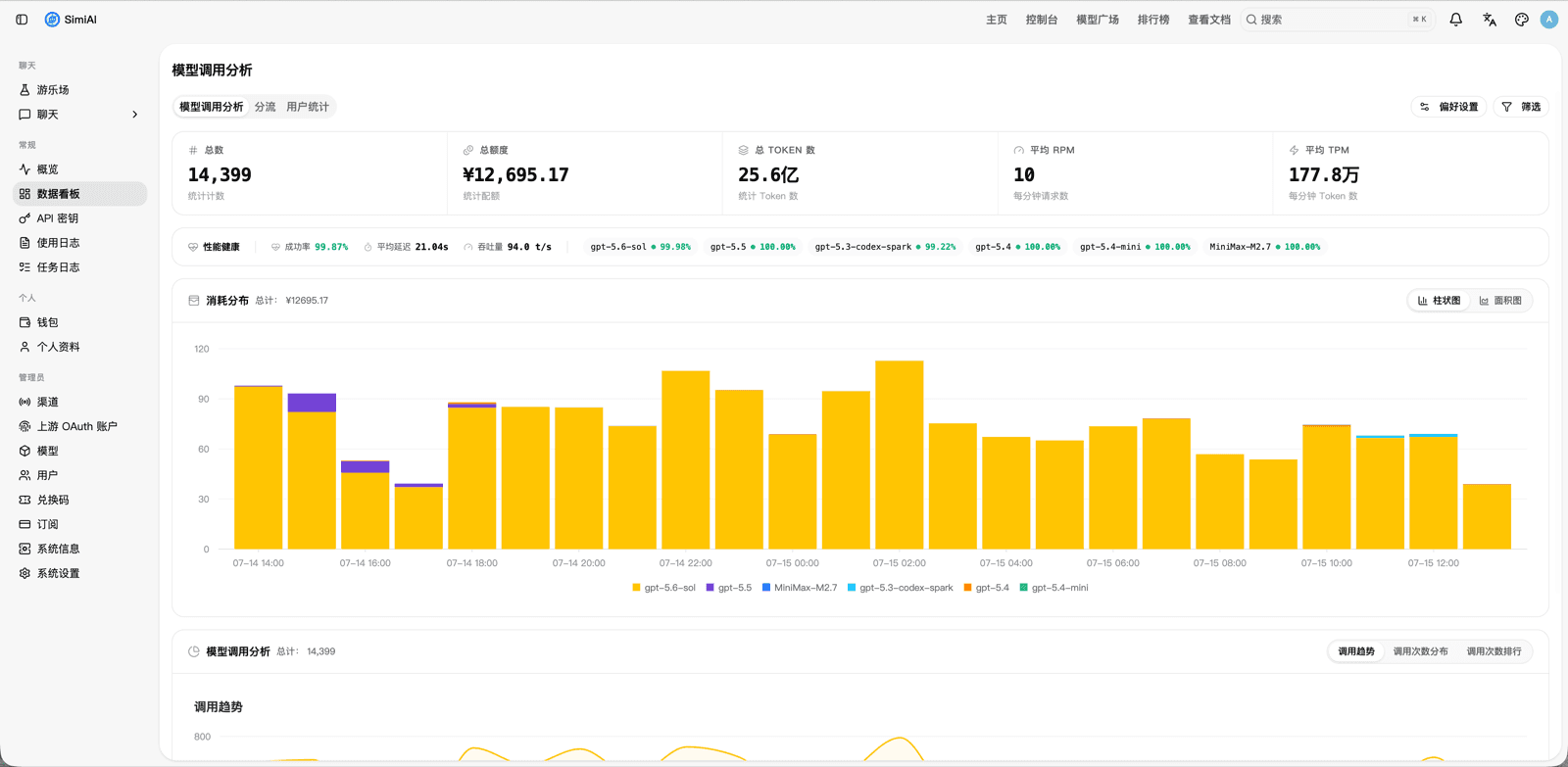Screen dimensions: 1568x767
Task: Switch to 分流 tab
Action: point(265,107)
